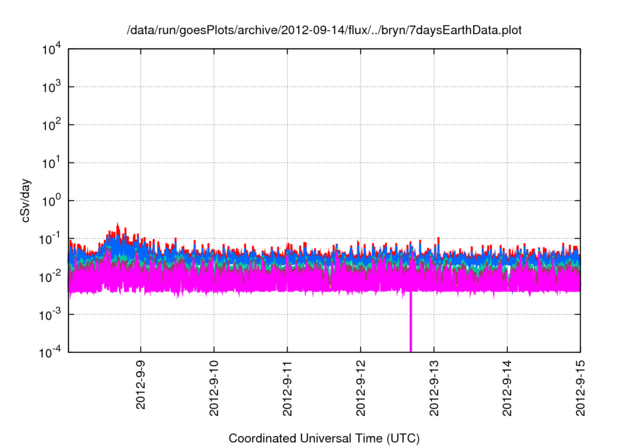Screen dimensions: 640x448
Task: Select the 10^4 y-axis tick label
Action: 50,49
